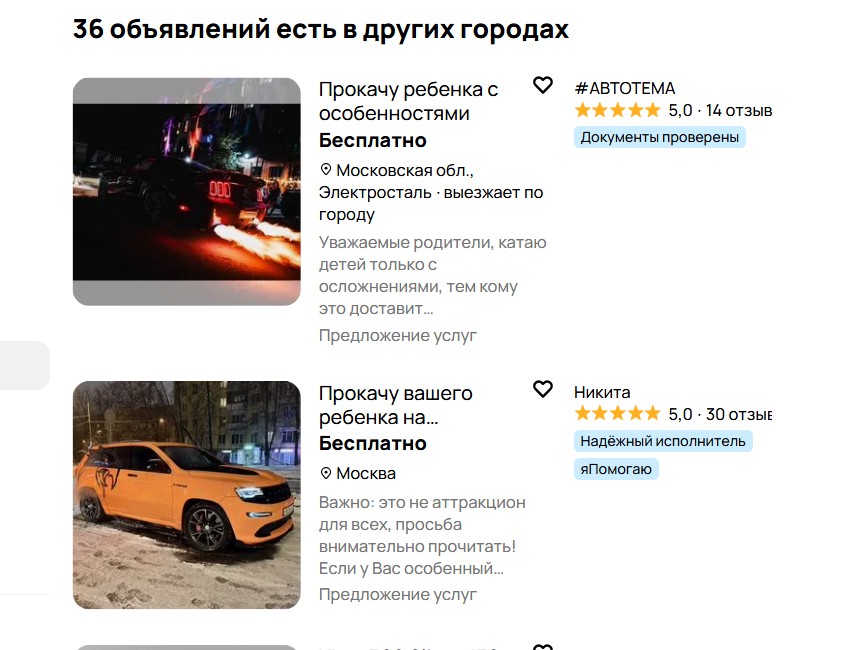Screen dimensions: 856x650
Task: Click the location pin next to Московская обл.
Action: pos(326,170)
